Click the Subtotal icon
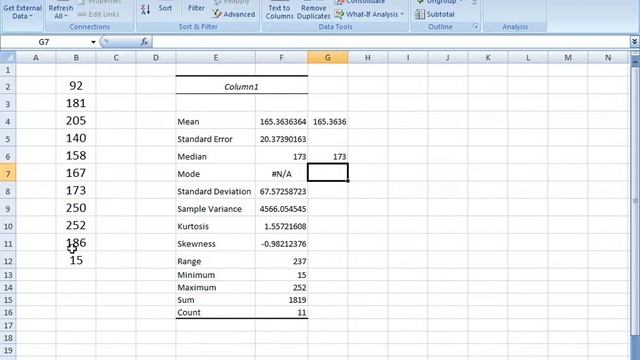This screenshot has width=640, height=360. (x=435, y=14)
